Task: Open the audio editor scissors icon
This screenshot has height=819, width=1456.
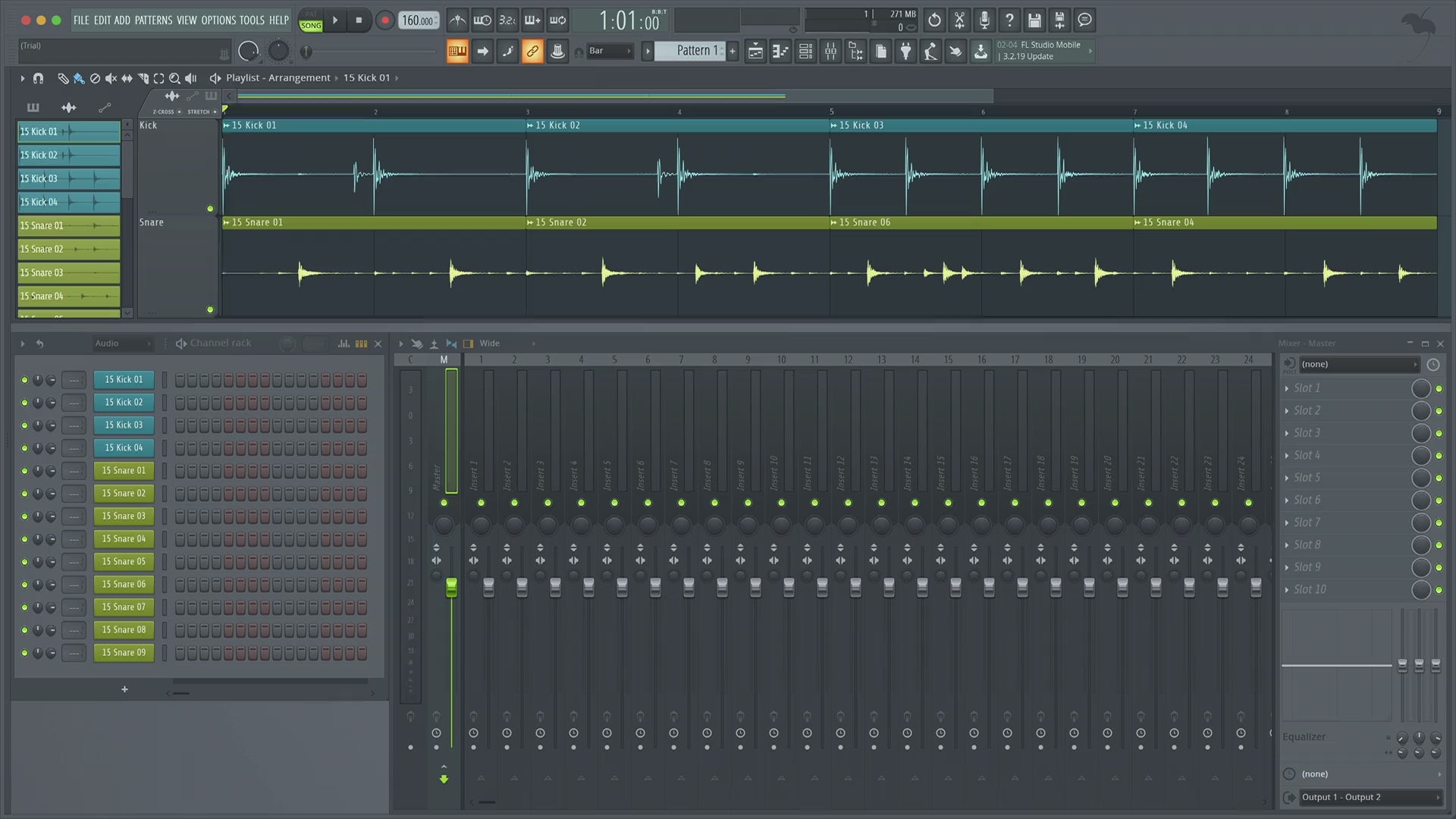Action: click(x=959, y=20)
